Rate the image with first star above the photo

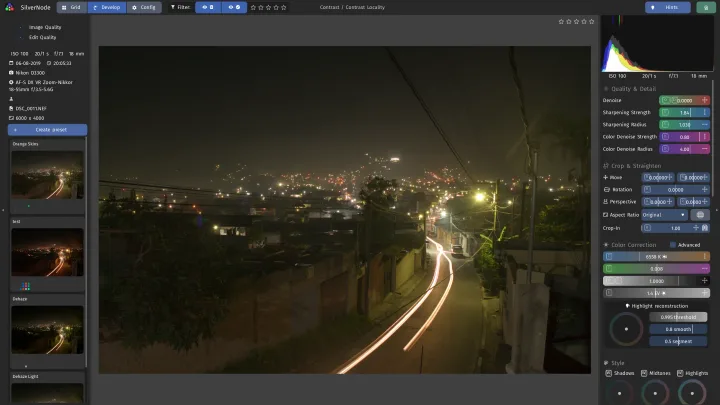pyautogui.click(x=561, y=22)
